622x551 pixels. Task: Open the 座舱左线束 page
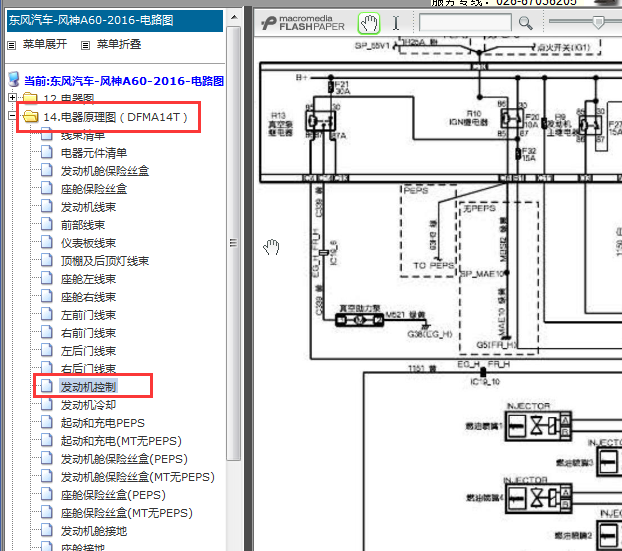[x=88, y=279]
